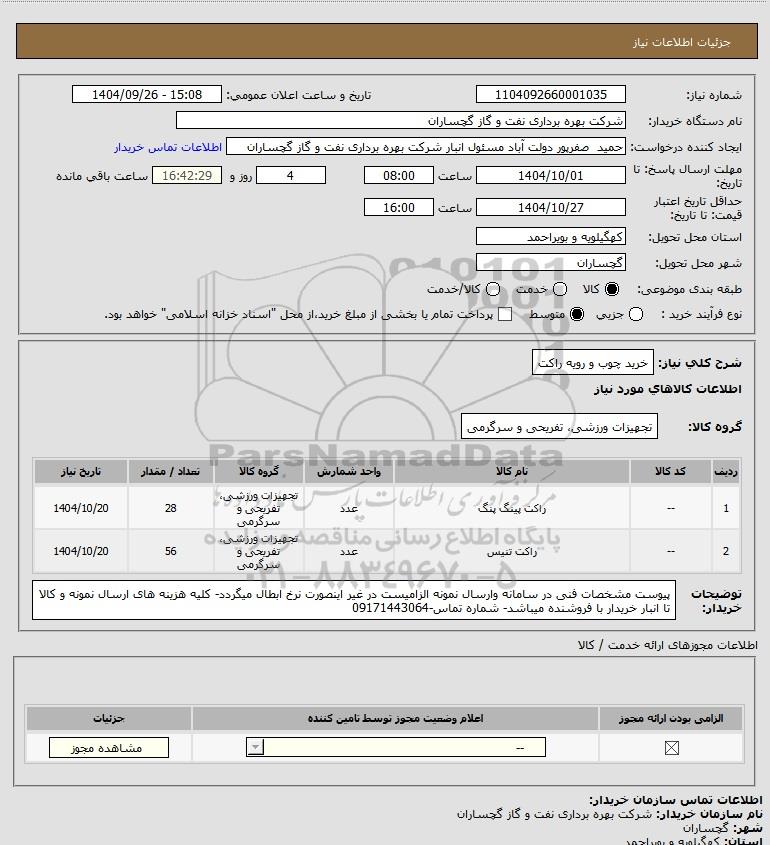This screenshot has height=845, width=770.
Task: Click quantity 28 in row 1
Action: pyautogui.click(x=171, y=508)
